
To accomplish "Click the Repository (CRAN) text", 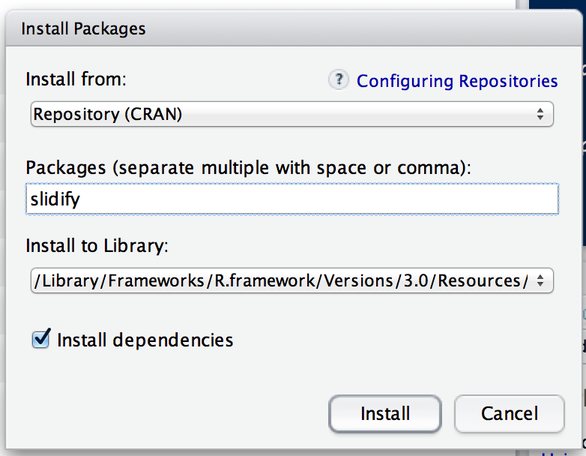I will (108, 114).
